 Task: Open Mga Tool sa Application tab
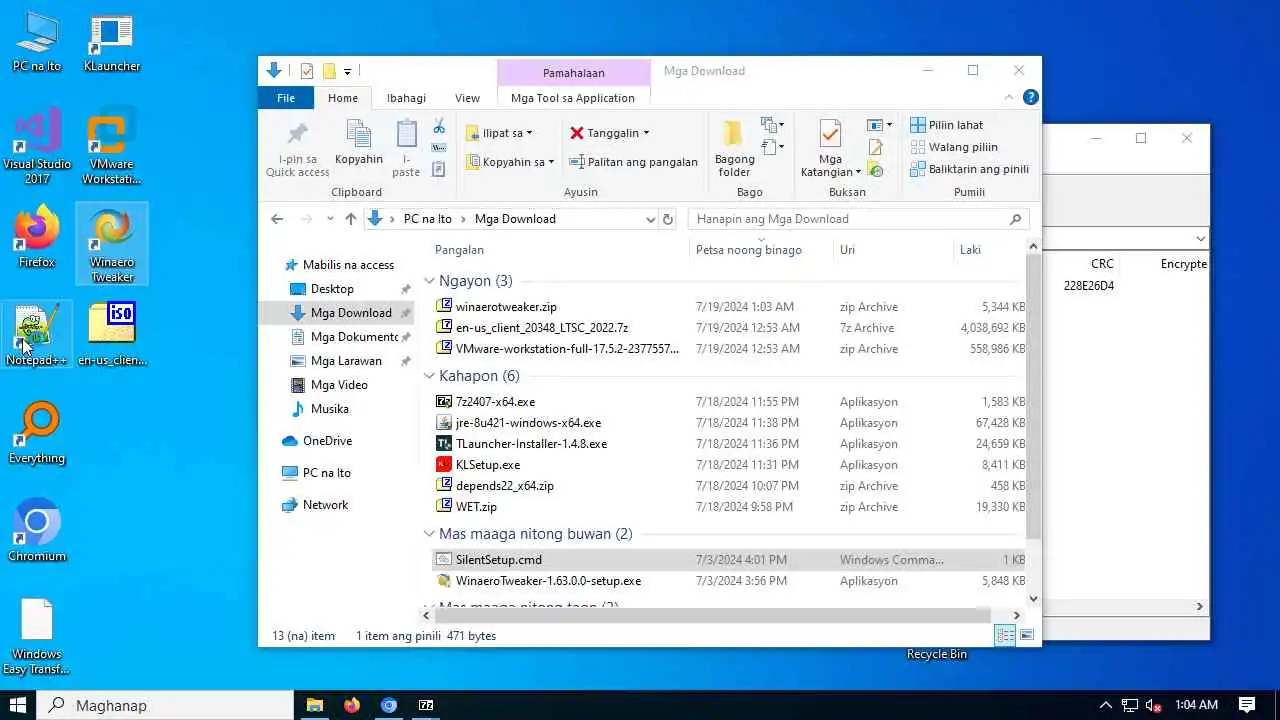pos(573,98)
